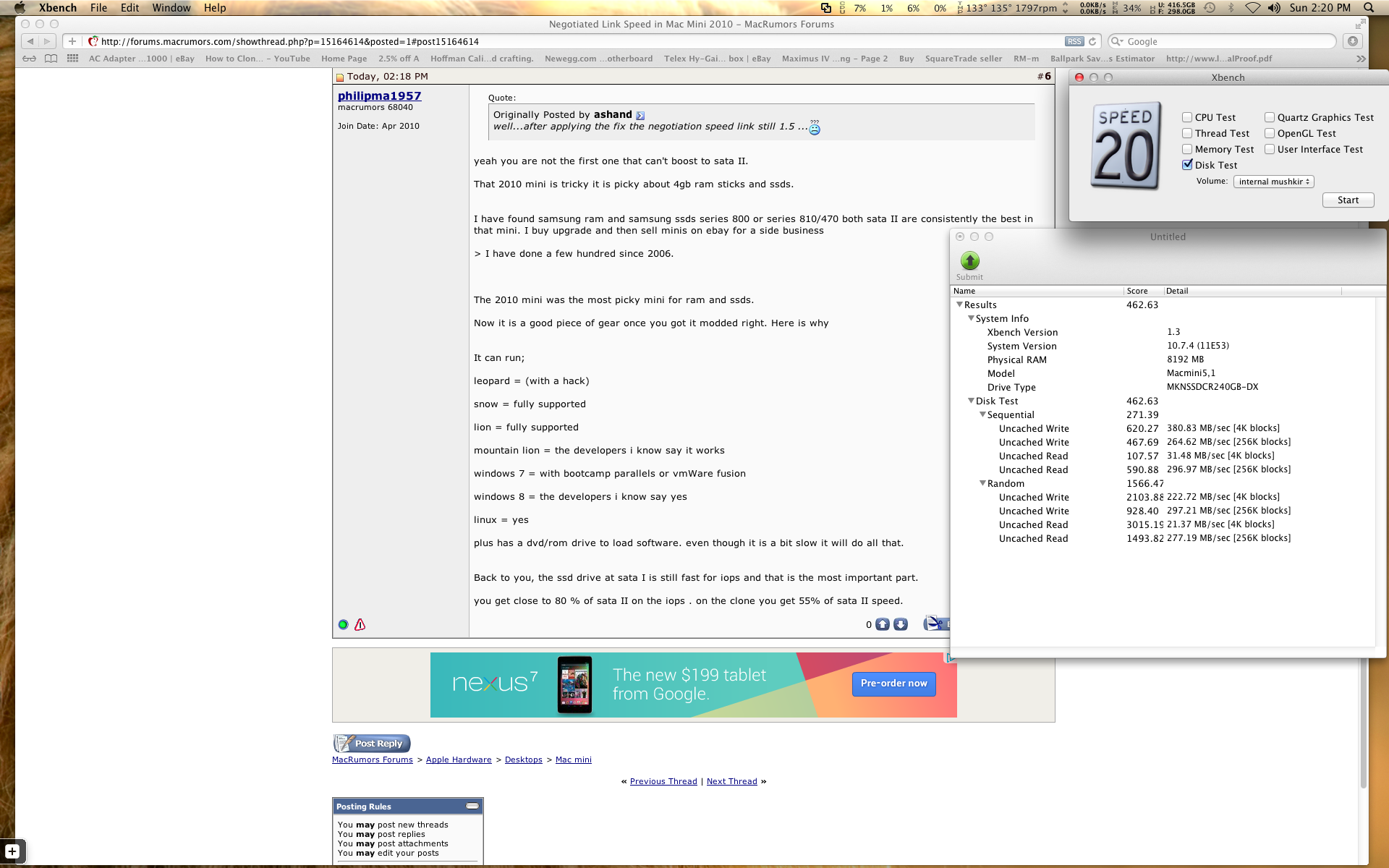Viewport: 1389px width, 868px height.
Task: Collapse the Sequential results triangle
Action: (x=982, y=414)
